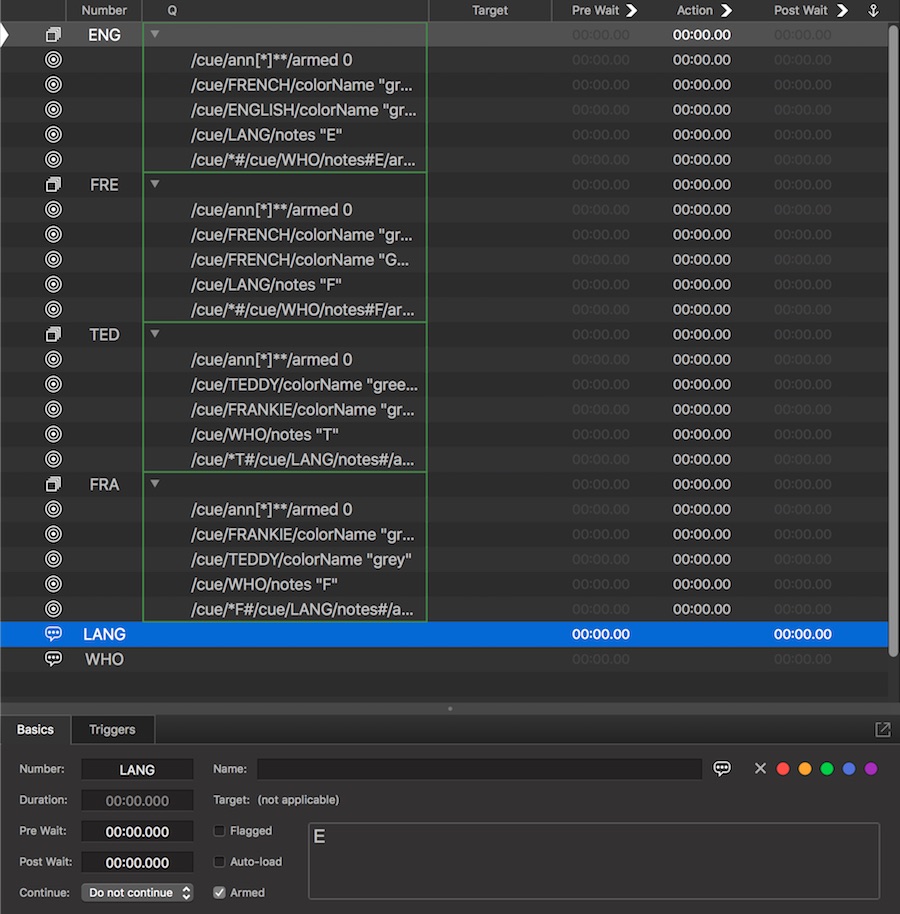This screenshot has width=900, height=914.
Task: Click the network cue icon for /cue/WHO/notes "T"
Action: [54, 435]
